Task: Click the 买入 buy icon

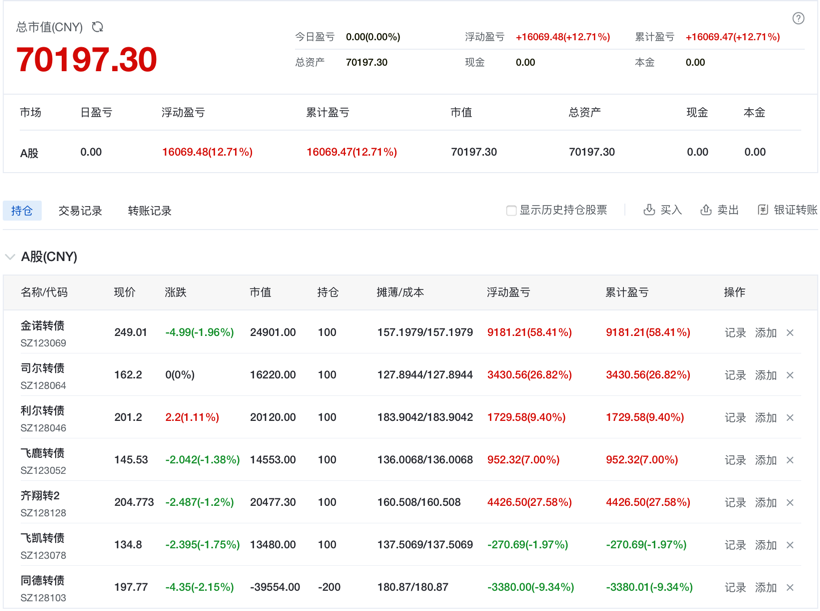Action: (649, 210)
